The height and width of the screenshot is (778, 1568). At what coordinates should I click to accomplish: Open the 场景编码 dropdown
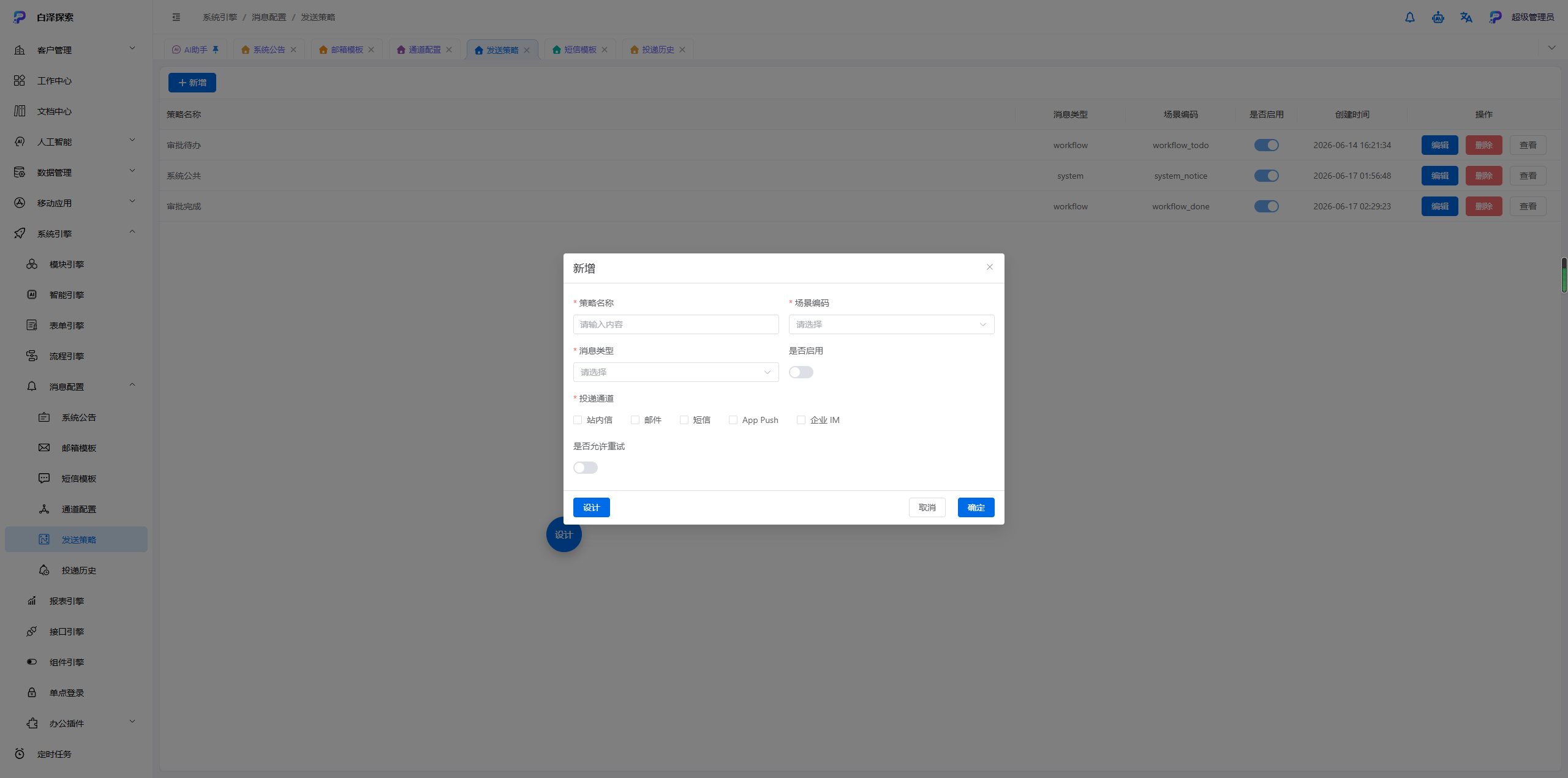point(892,324)
